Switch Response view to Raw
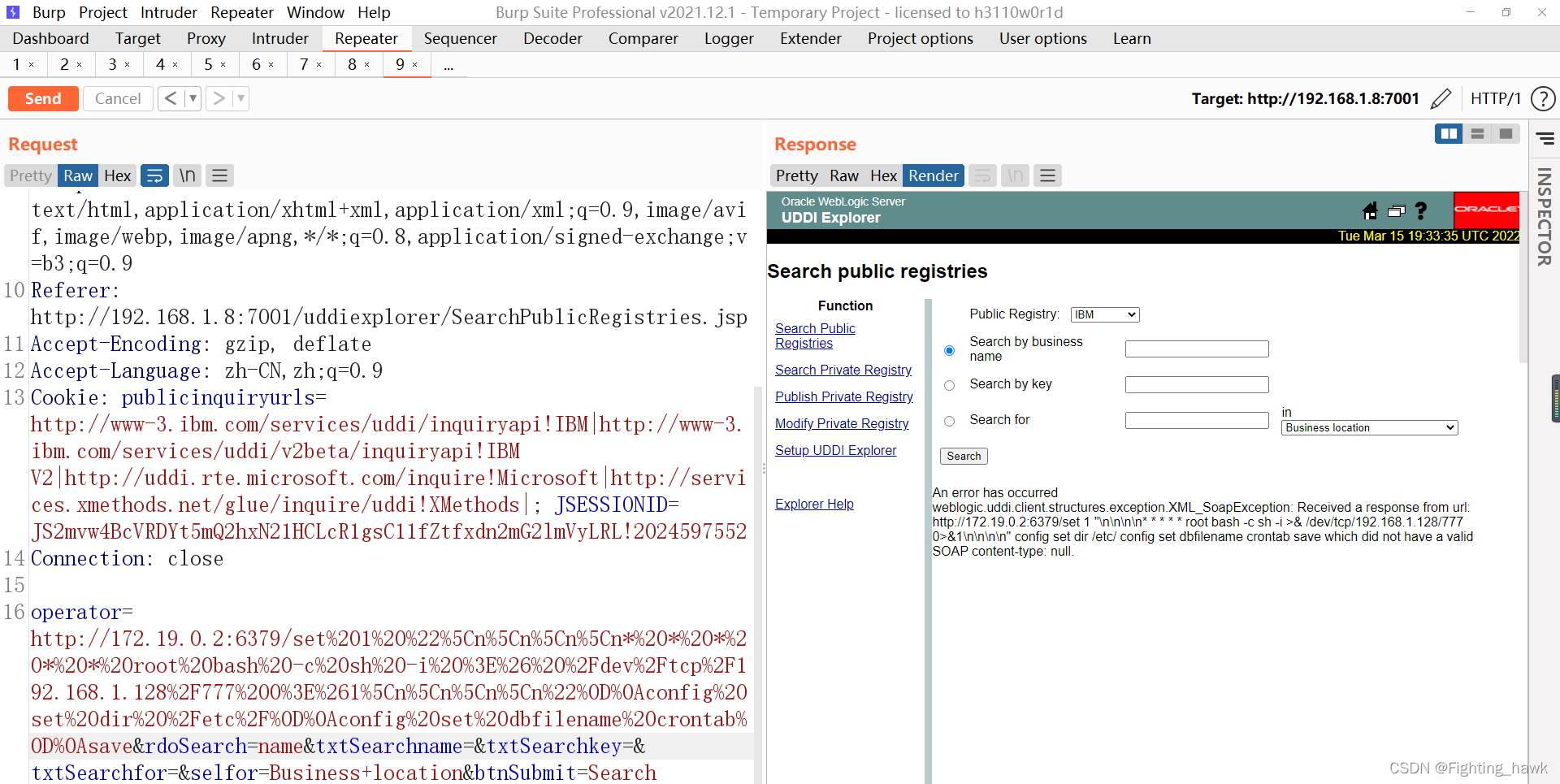This screenshot has width=1560, height=784. 844,175
